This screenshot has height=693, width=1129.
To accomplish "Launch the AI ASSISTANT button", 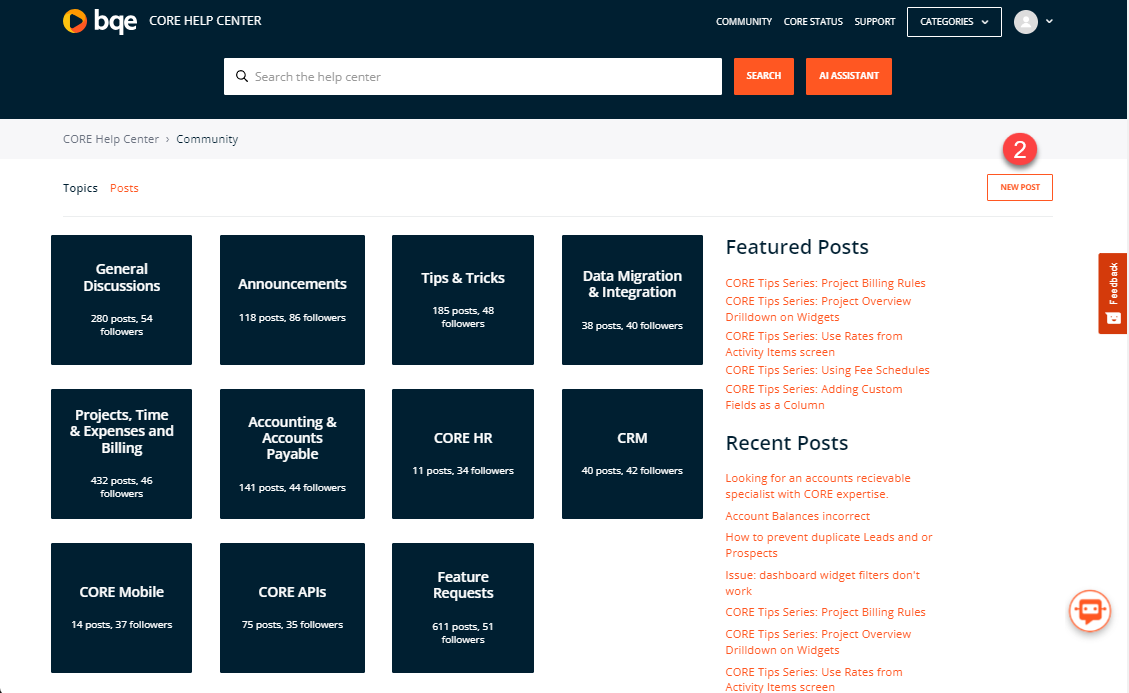I will [848, 76].
